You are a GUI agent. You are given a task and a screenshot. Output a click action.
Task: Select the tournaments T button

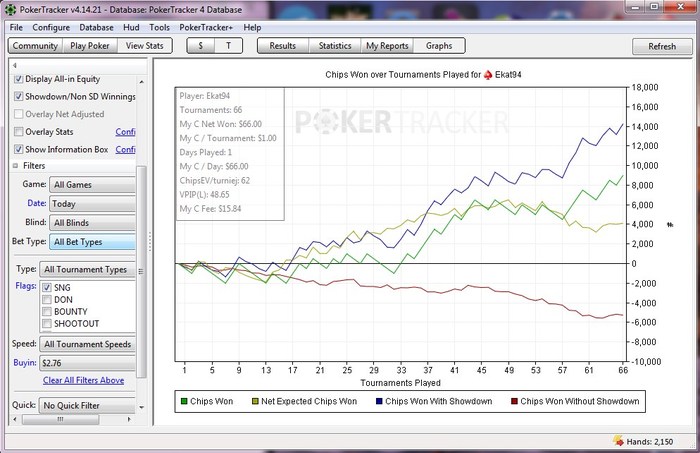point(229,46)
